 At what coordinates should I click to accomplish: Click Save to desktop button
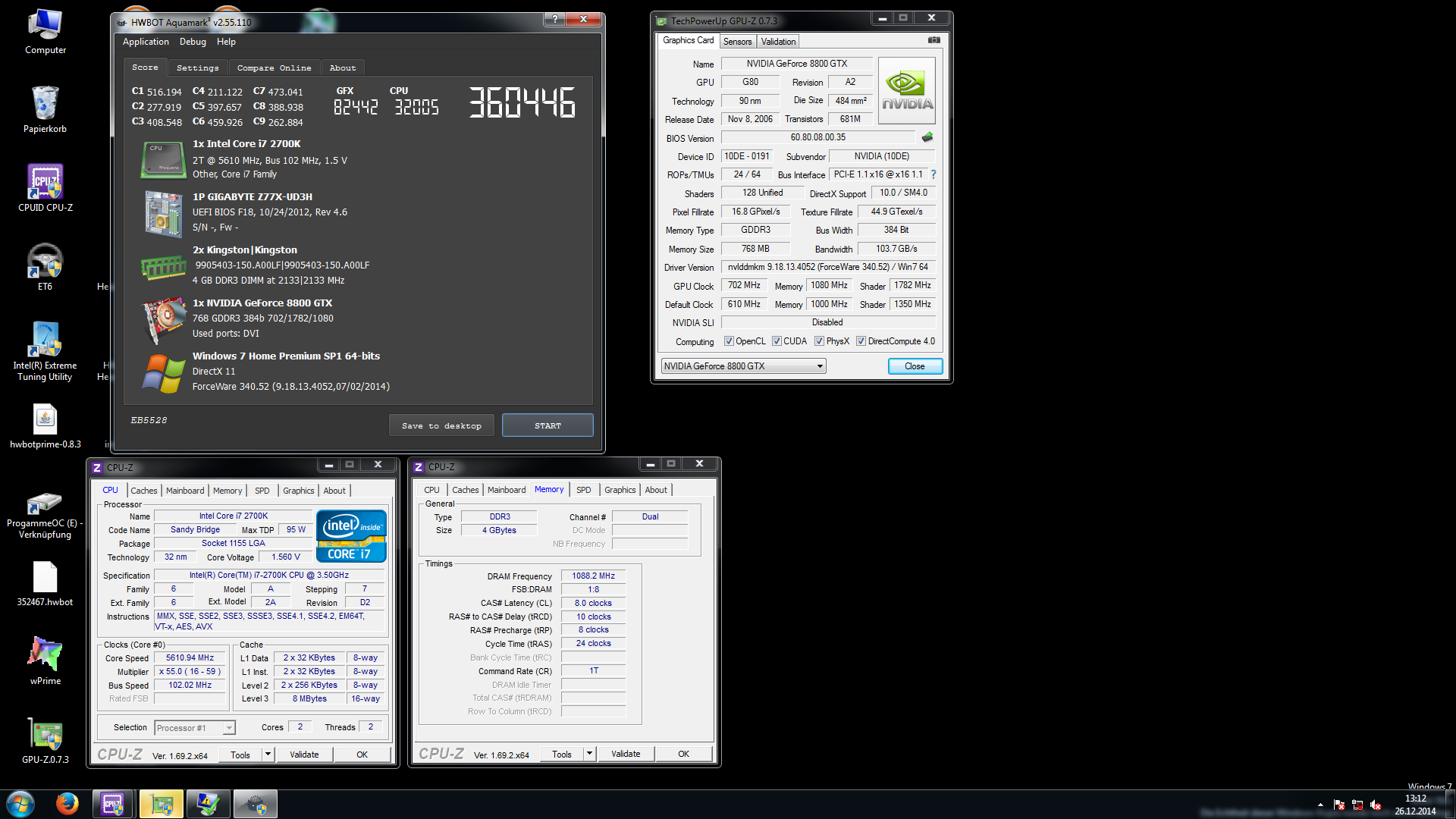441,425
